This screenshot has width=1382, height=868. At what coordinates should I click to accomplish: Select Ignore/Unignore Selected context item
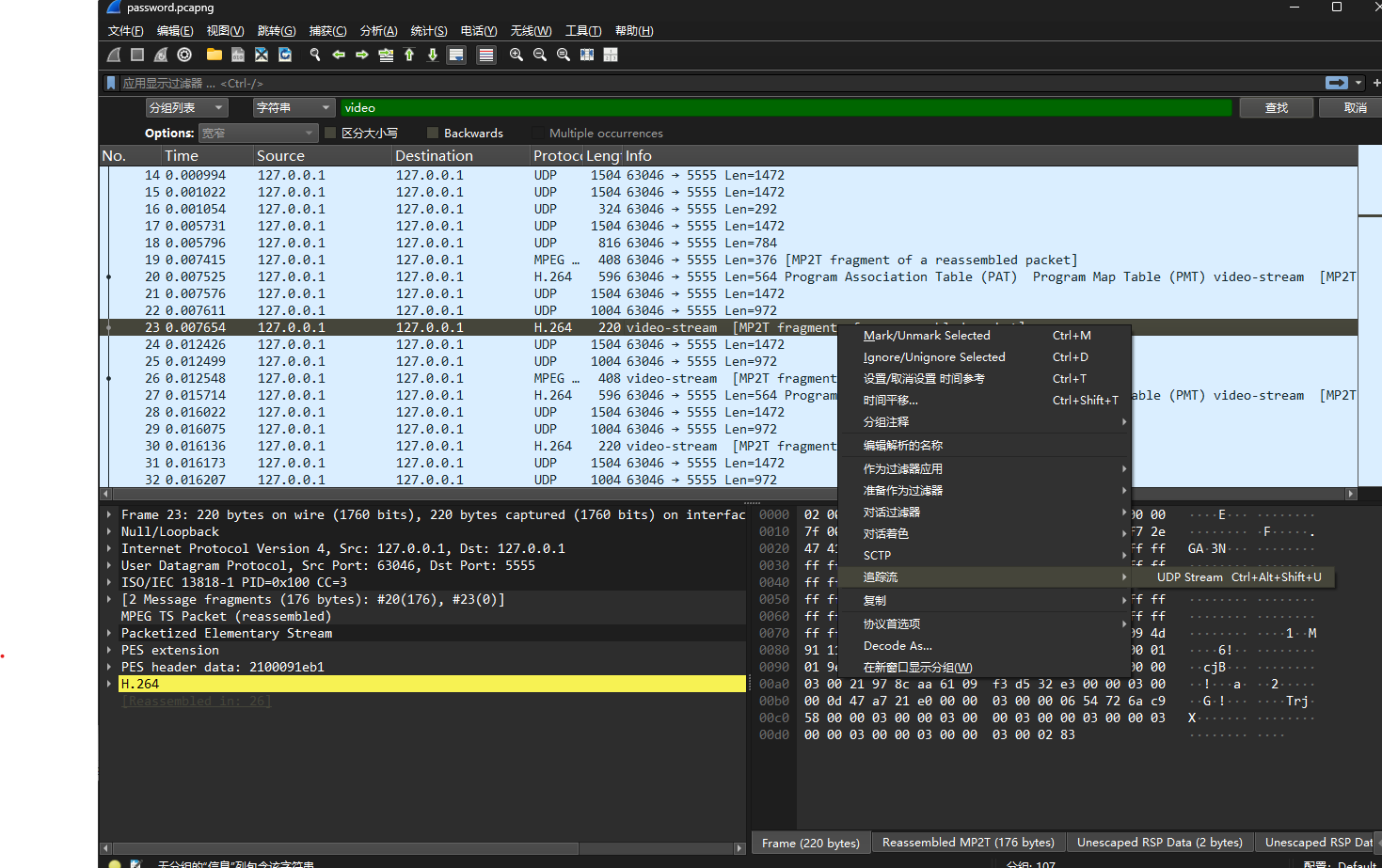(984, 357)
